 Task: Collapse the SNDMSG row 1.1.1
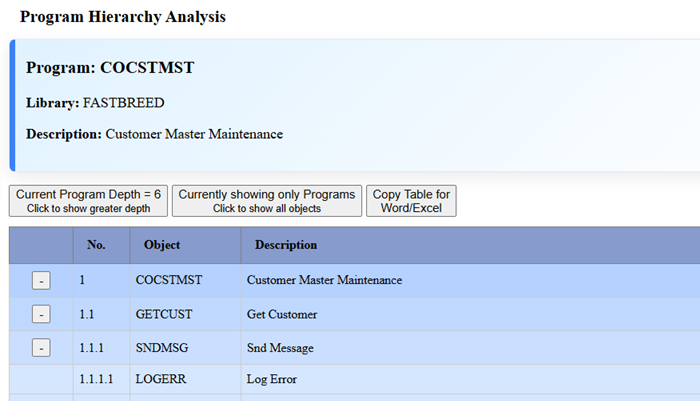tap(40, 349)
